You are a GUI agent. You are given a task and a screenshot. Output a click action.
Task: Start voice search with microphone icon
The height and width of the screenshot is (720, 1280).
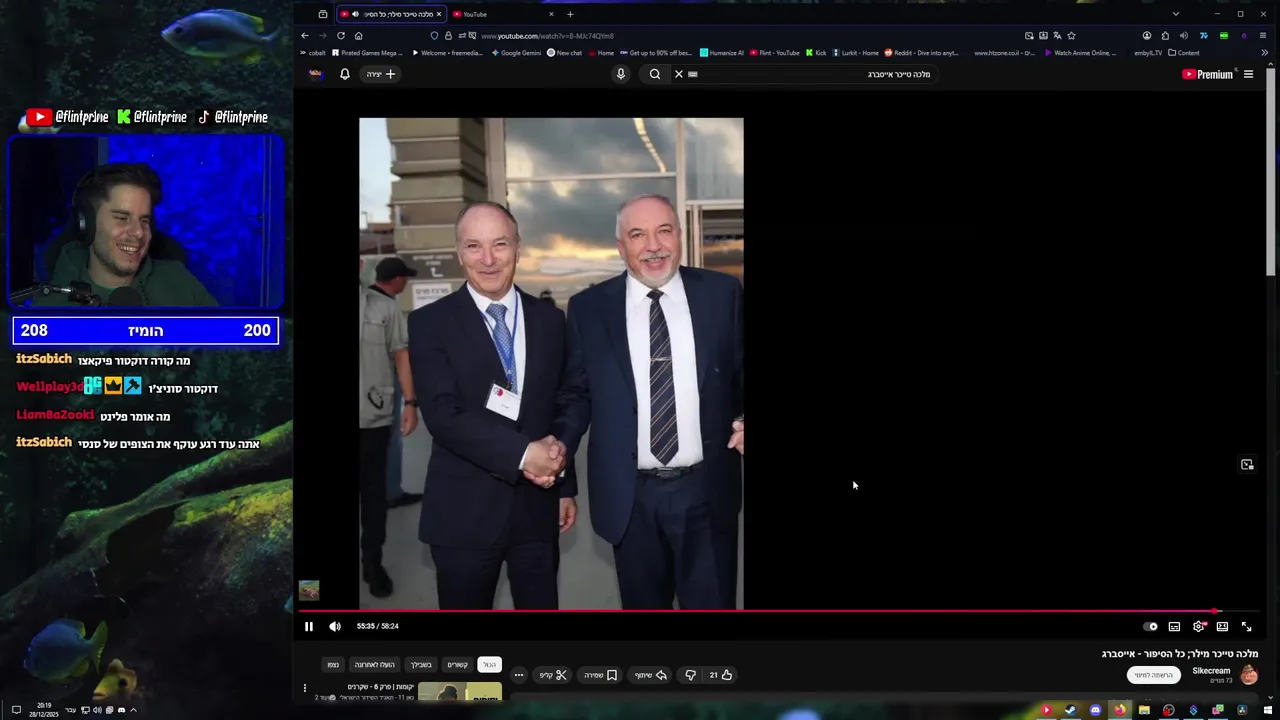click(x=621, y=74)
